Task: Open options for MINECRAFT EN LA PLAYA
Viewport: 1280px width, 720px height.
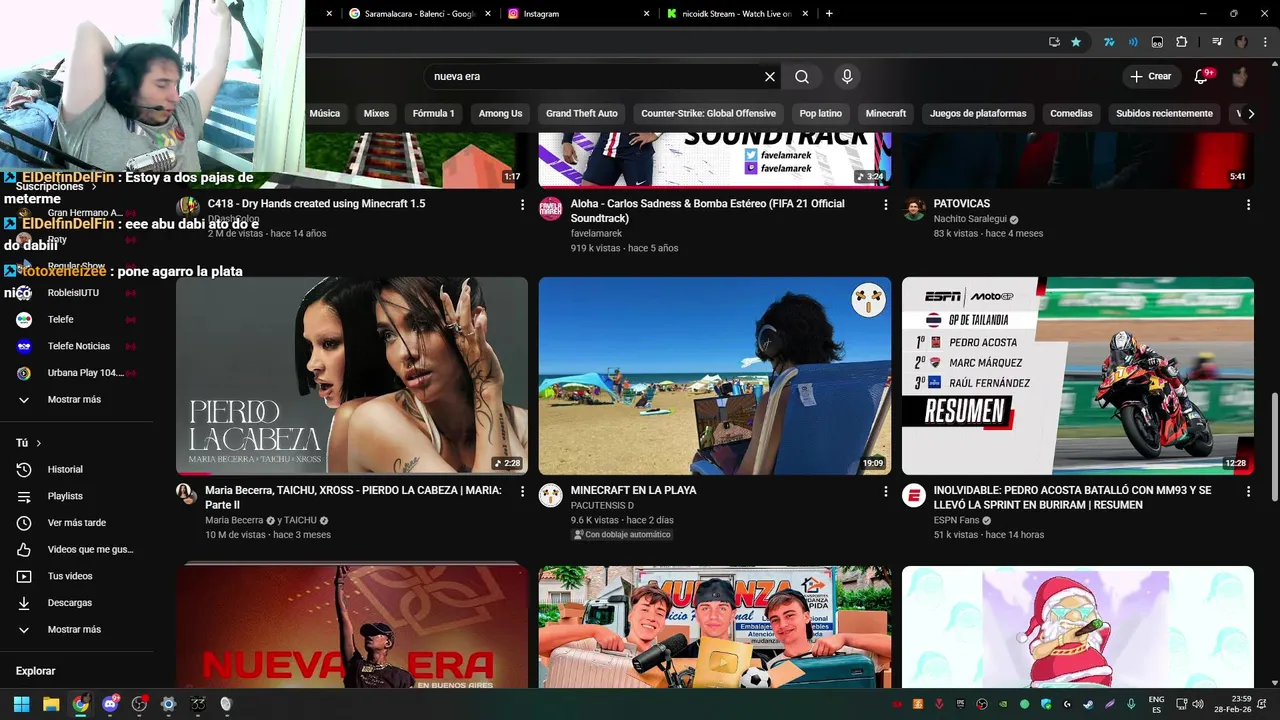Action: [885, 492]
